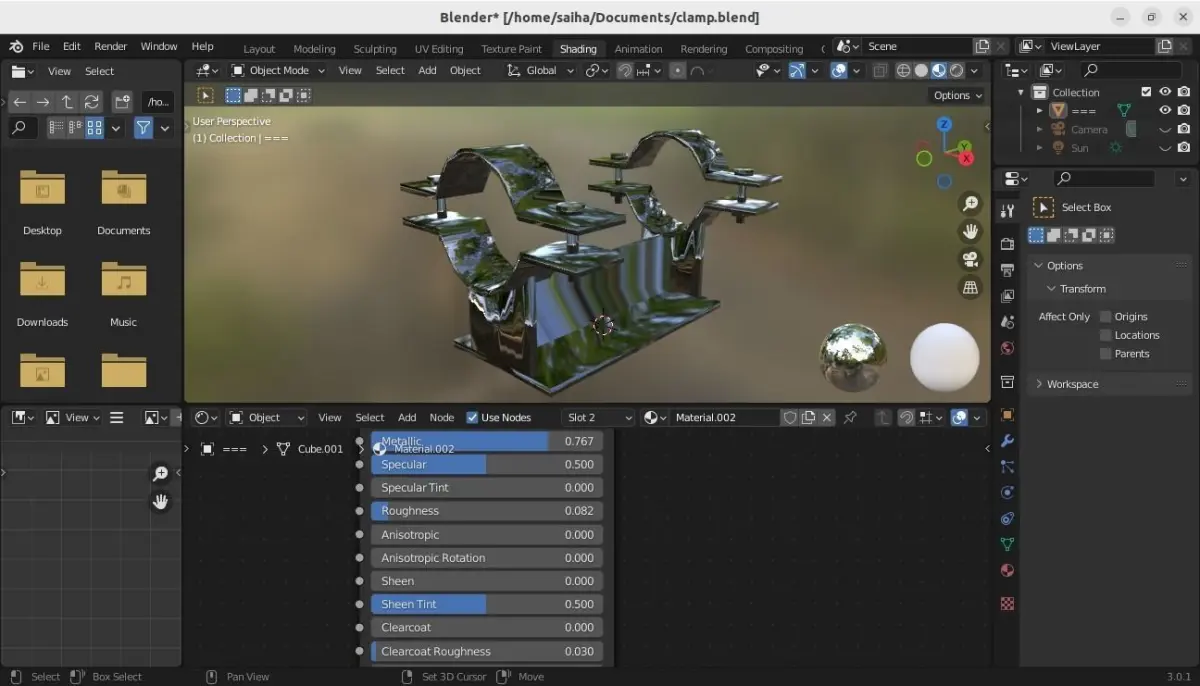Open the File menu
This screenshot has height=686, width=1200.
(41, 46)
